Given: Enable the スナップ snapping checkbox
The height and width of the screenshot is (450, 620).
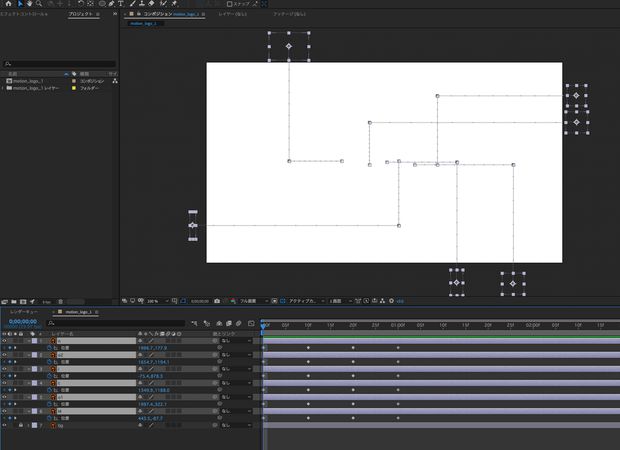Looking at the screenshot, I should tap(229, 4).
